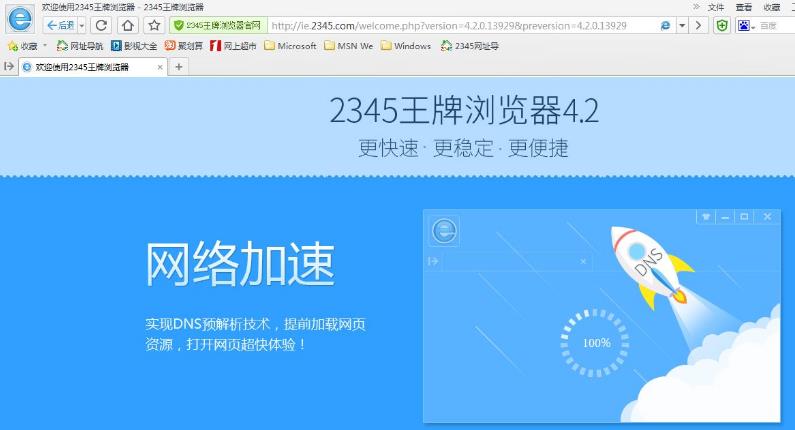Open the Baidu search engine selector
The height and width of the screenshot is (430, 795).
[x=746, y=25]
